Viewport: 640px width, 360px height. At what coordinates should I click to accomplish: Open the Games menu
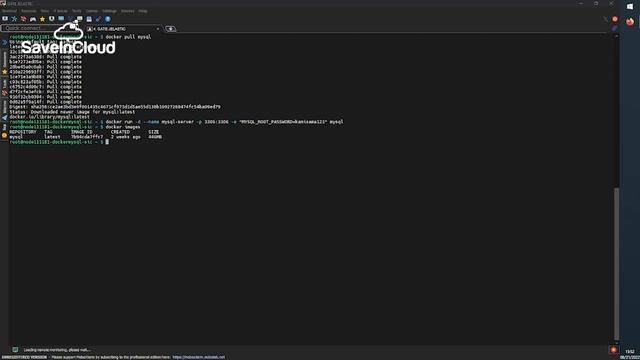point(92,11)
